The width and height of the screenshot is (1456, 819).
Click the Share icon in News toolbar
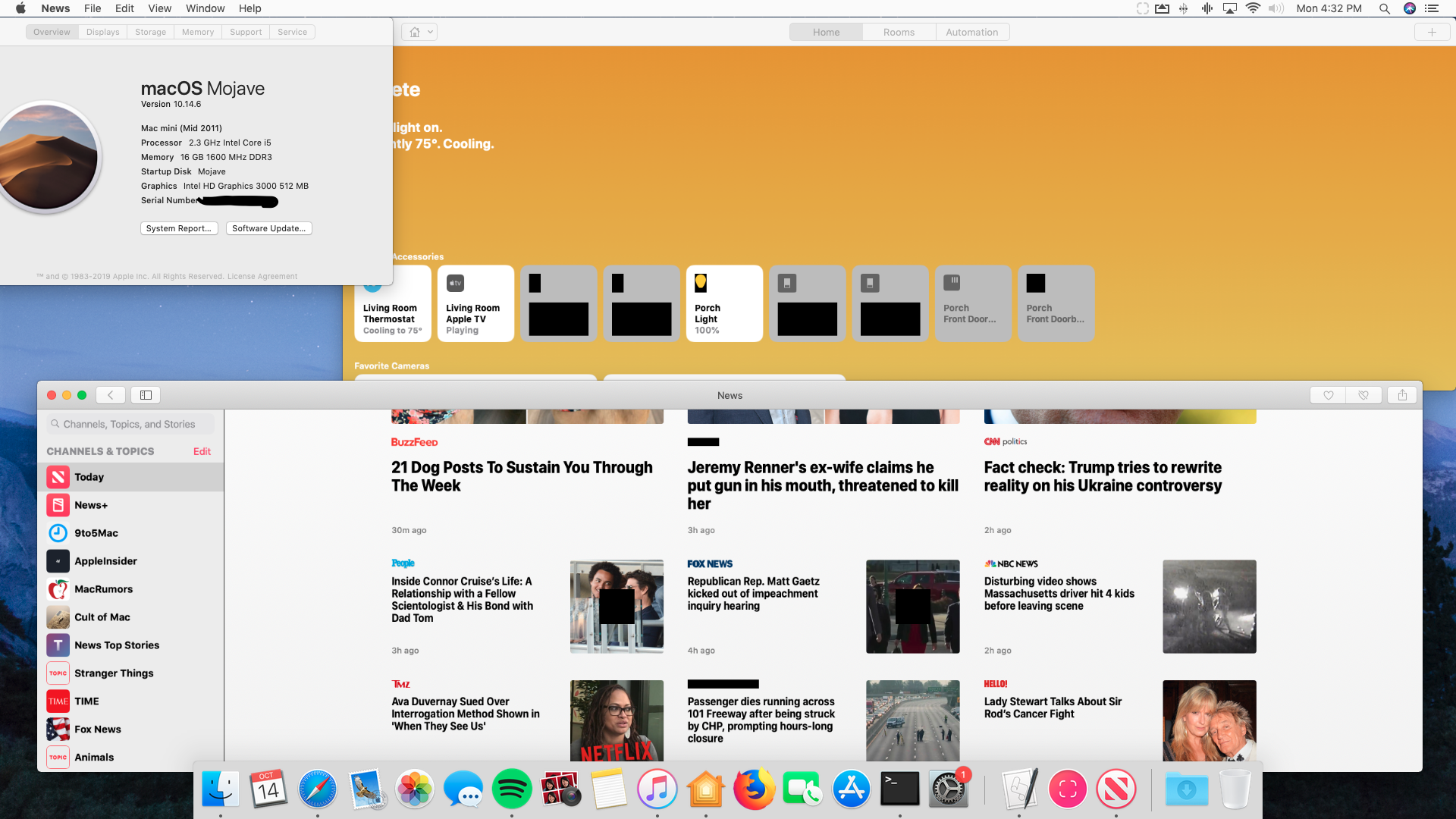(1402, 395)
